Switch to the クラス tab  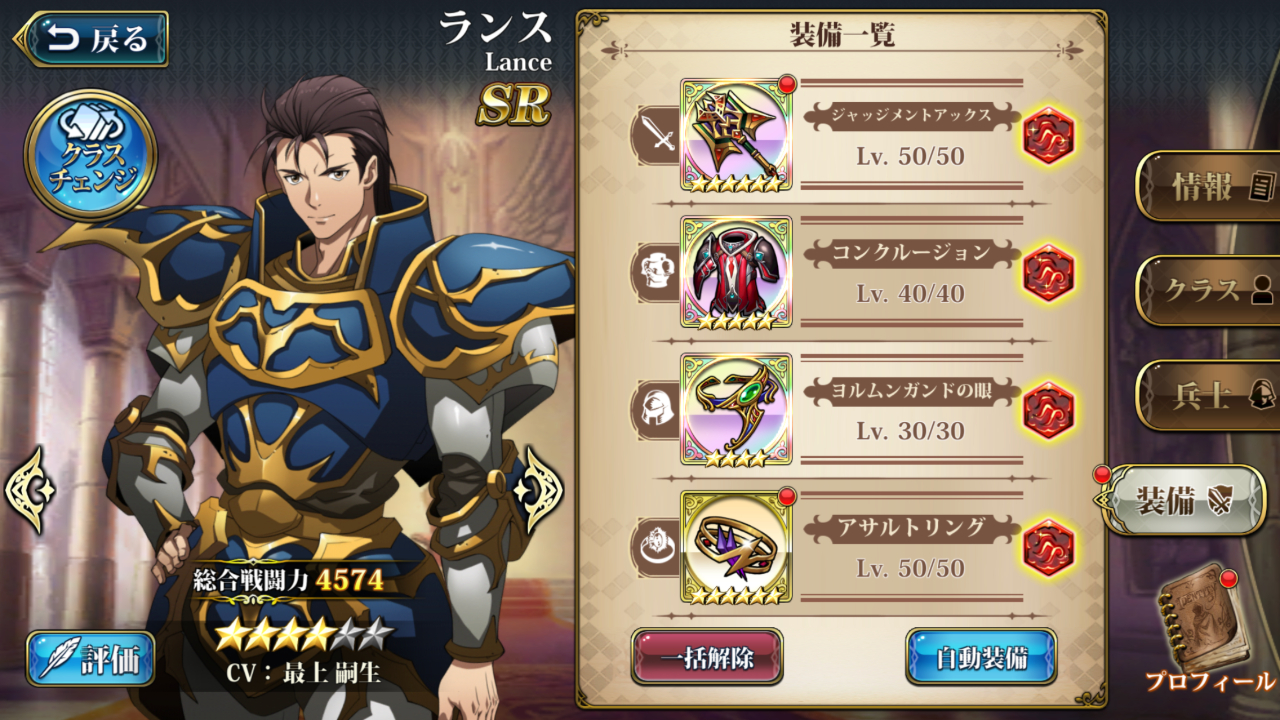pyautogui.click(x=1208, y=291)
